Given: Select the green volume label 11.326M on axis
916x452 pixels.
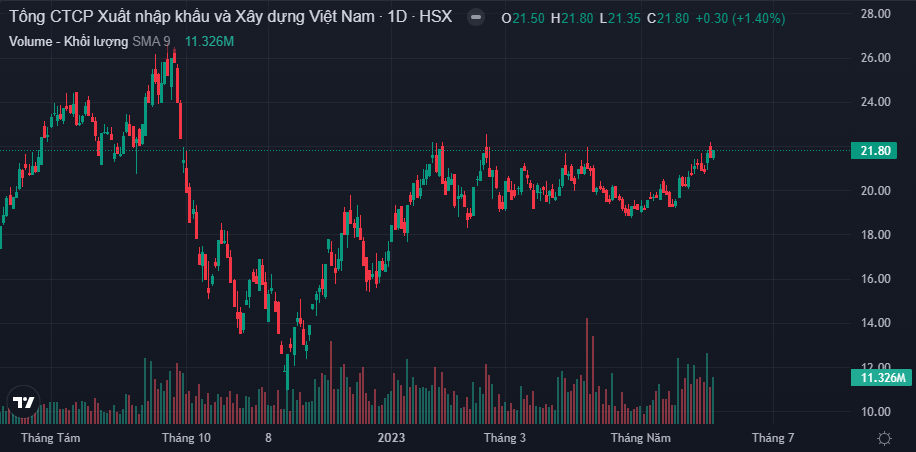Looking at the screenshot, I should [x=882, y=377].
